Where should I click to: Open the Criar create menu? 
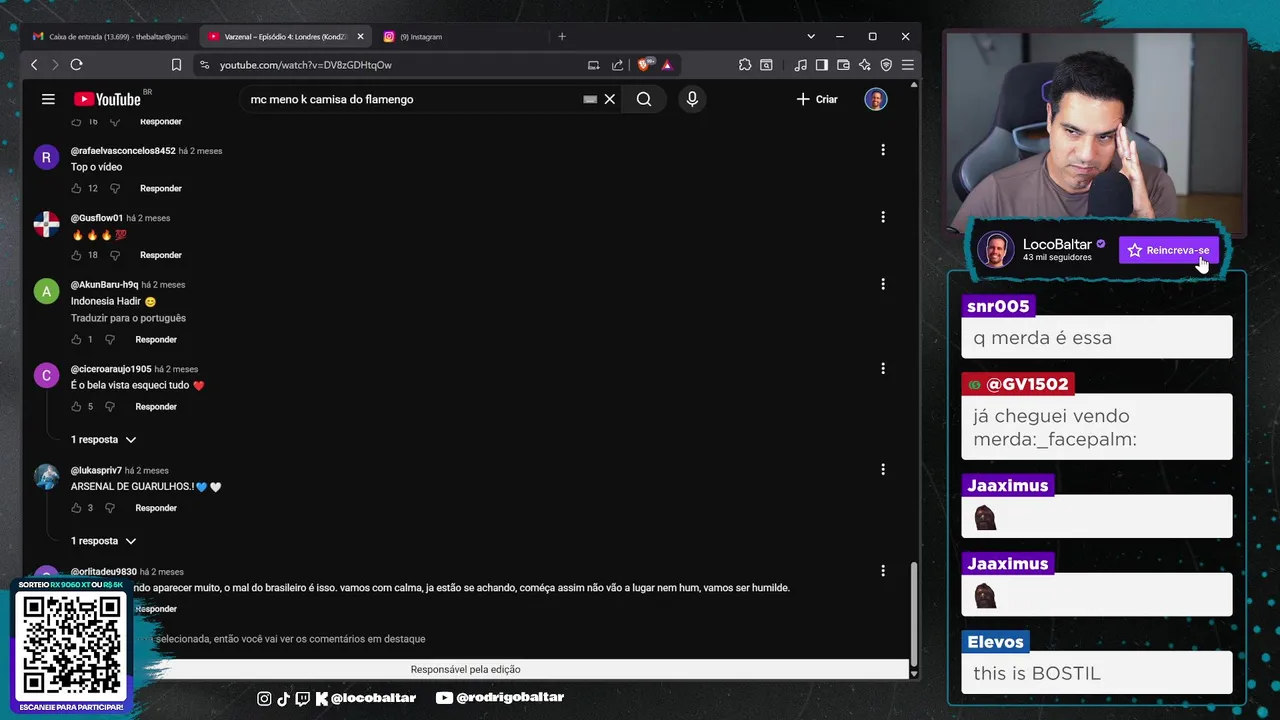[x=817, y=99]
